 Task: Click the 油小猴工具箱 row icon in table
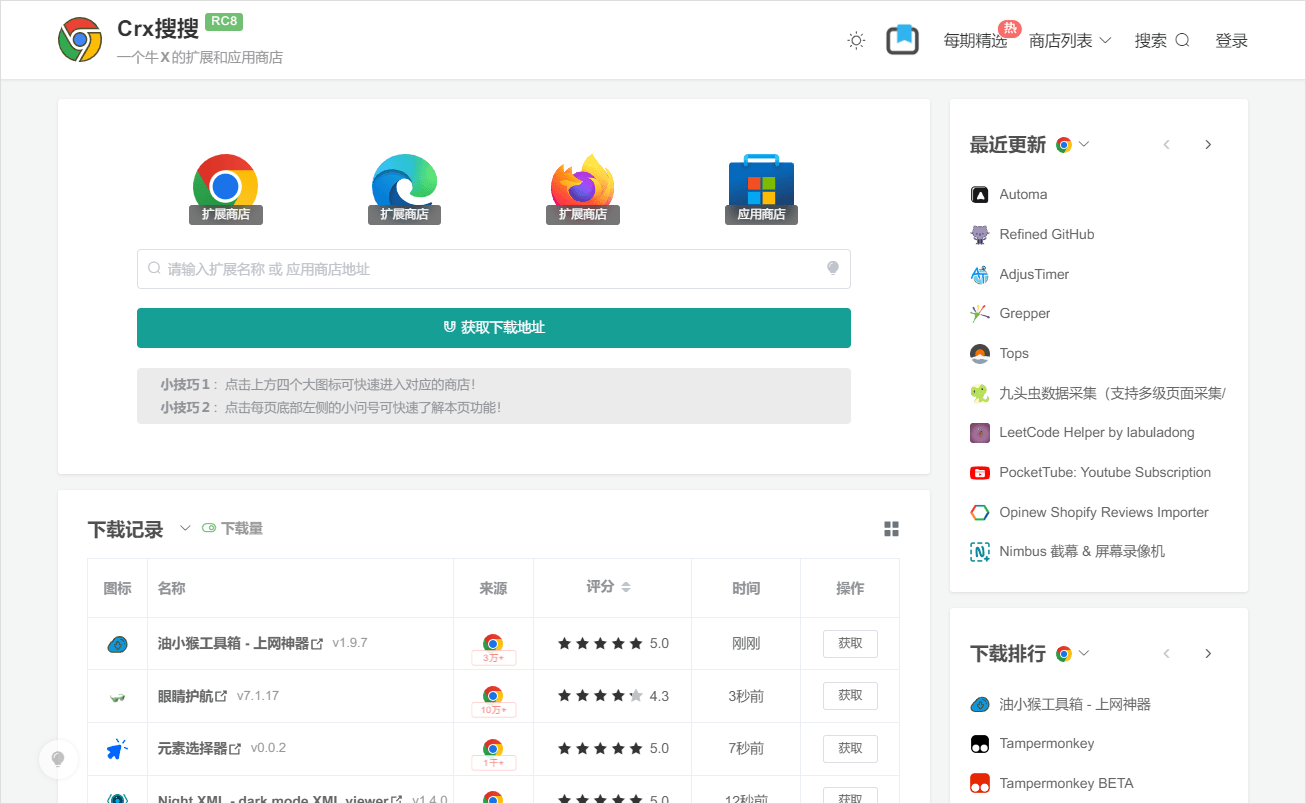[x=117, y=644]
